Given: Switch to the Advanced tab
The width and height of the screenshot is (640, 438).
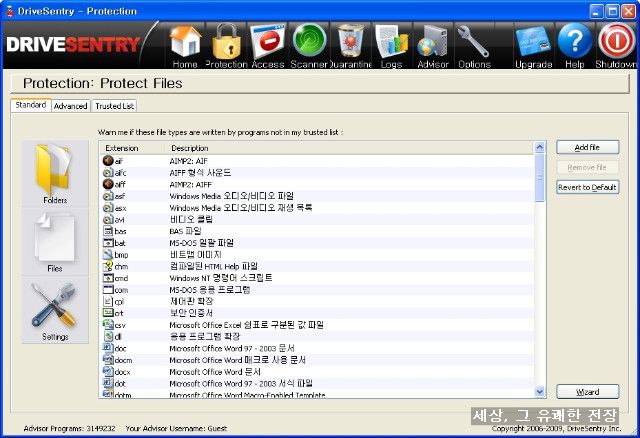Looking at the screenshot, I should tap(71, 106).
